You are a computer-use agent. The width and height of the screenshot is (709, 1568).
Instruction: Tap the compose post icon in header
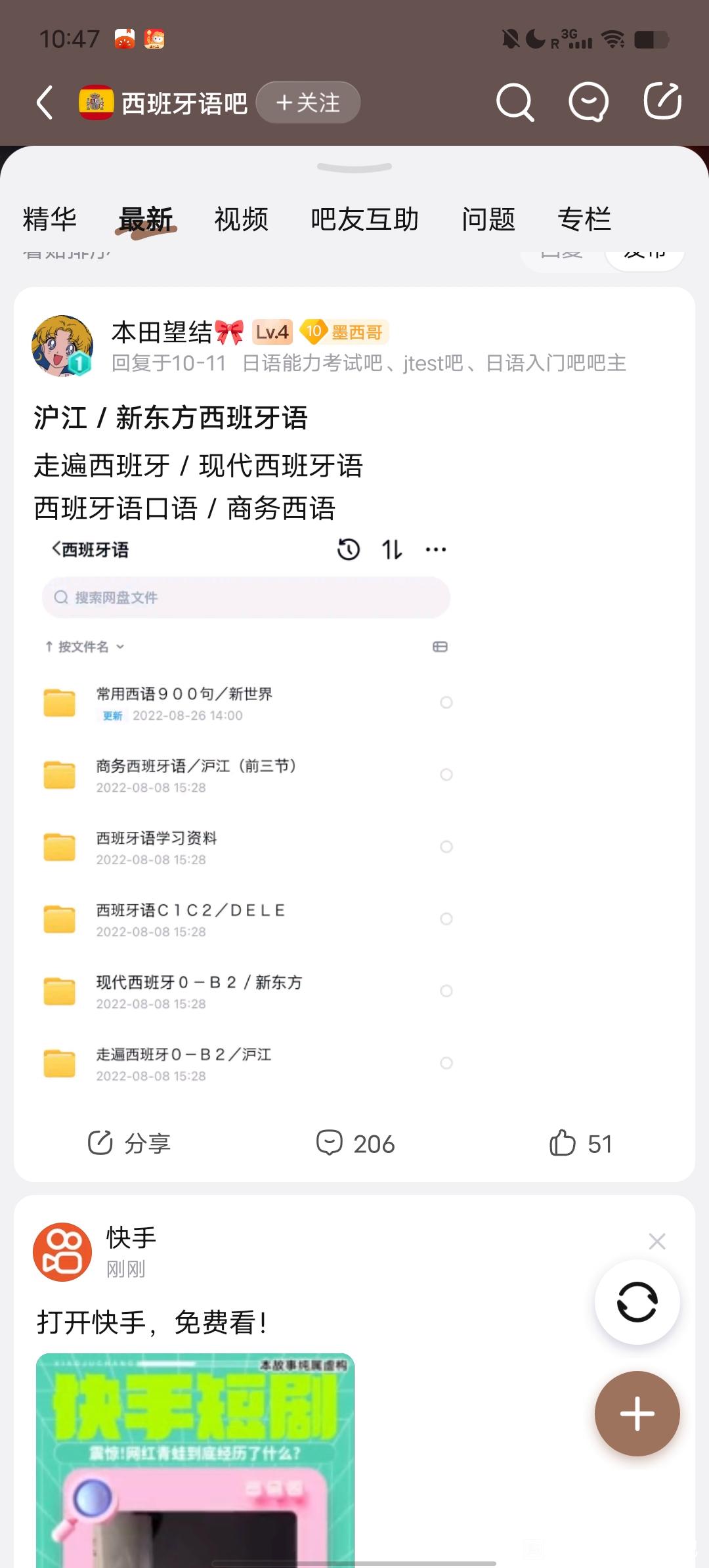[662, 101]
